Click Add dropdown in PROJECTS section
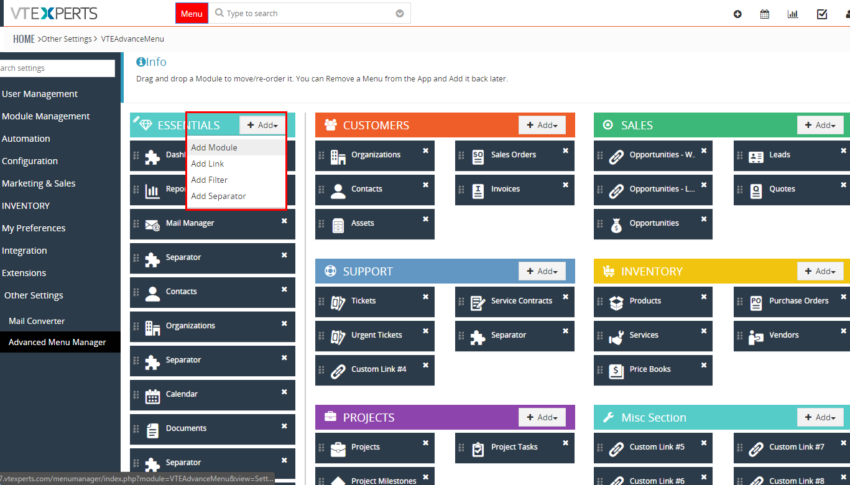The height and width of the screenshot is (485, 850). tap(542, 418)
